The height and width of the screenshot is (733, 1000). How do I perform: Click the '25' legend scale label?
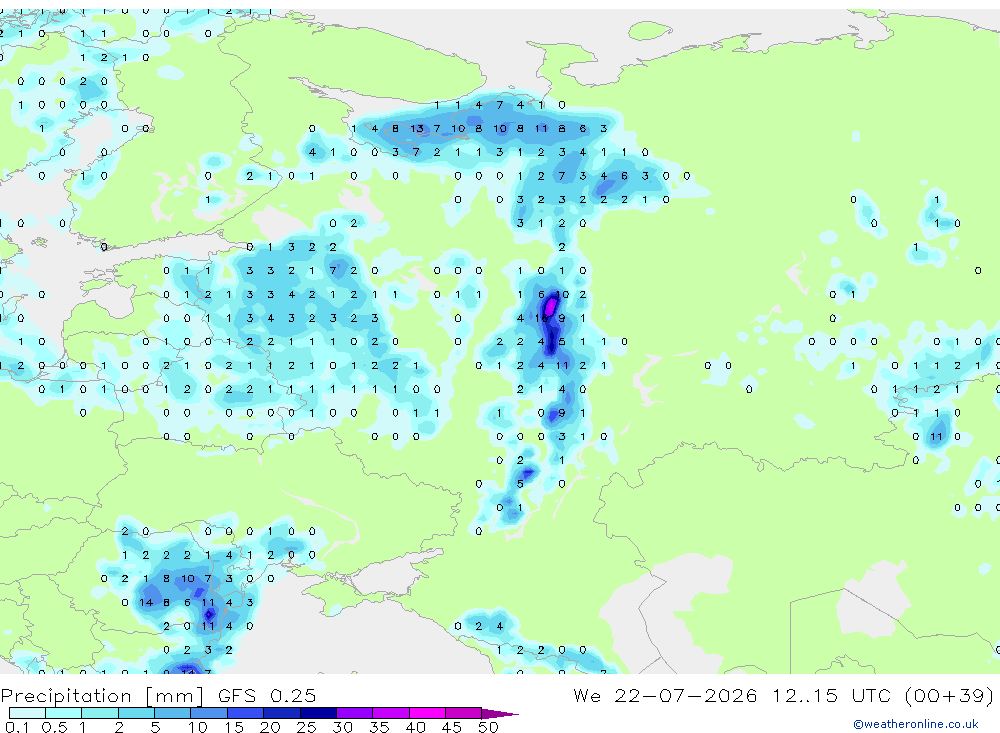click(306, 727)
